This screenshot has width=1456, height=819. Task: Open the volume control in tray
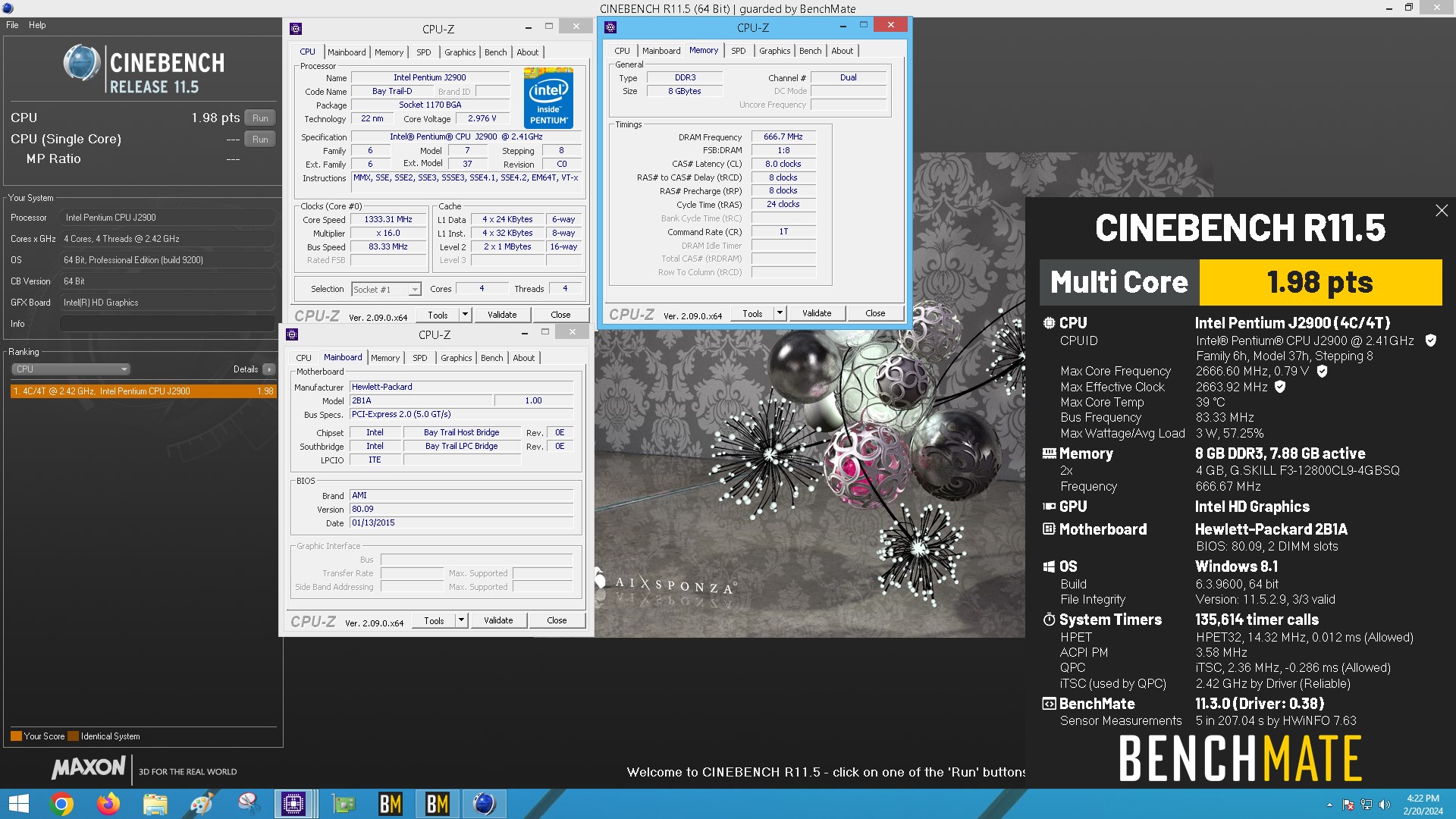pyautogui.click(x=1384, y=805)
